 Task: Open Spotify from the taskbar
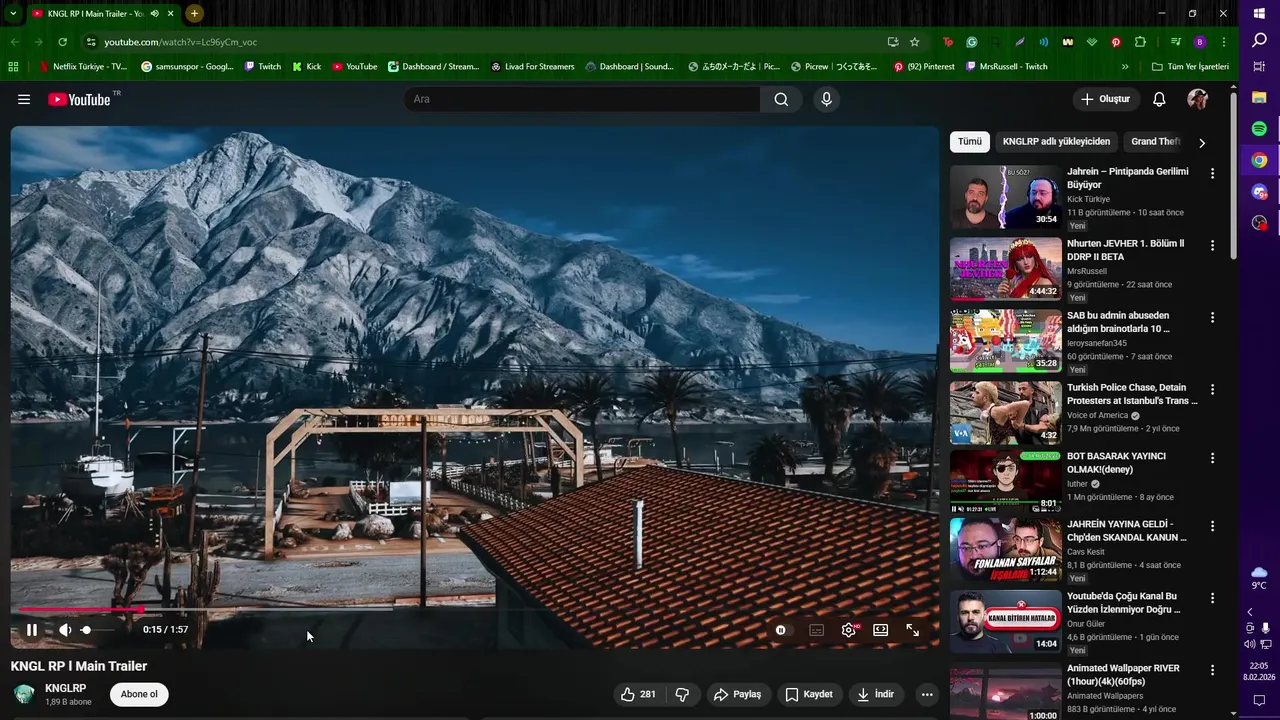(1259, 129)
